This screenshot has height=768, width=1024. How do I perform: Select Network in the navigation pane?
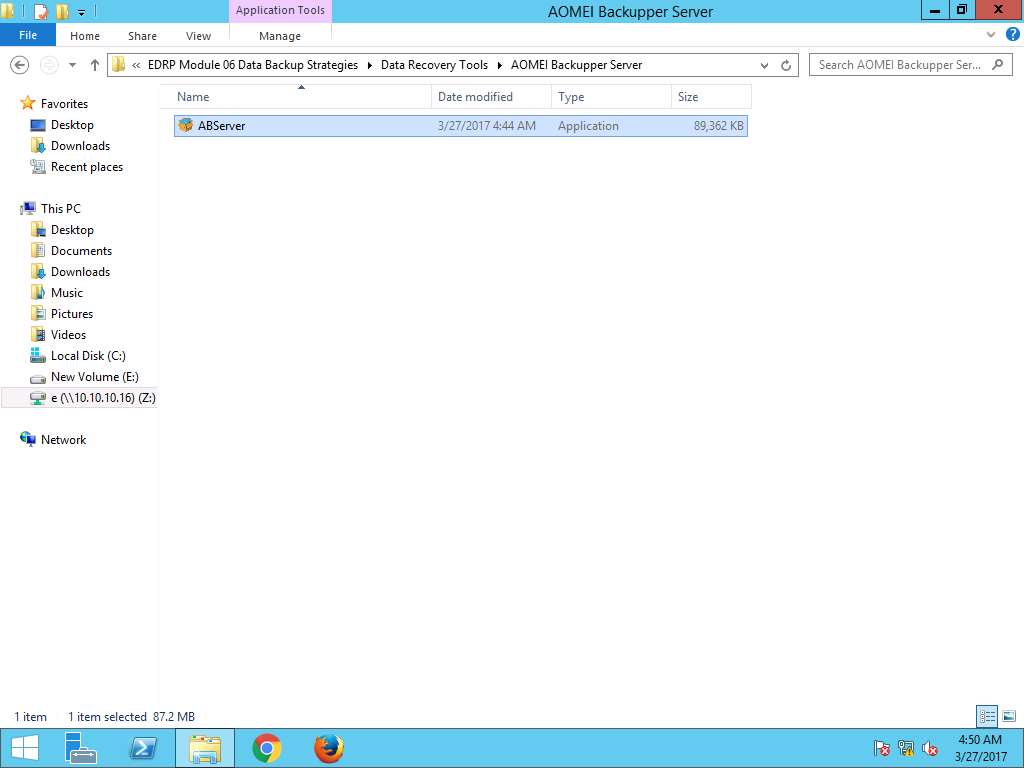click(x=63, y=440)
